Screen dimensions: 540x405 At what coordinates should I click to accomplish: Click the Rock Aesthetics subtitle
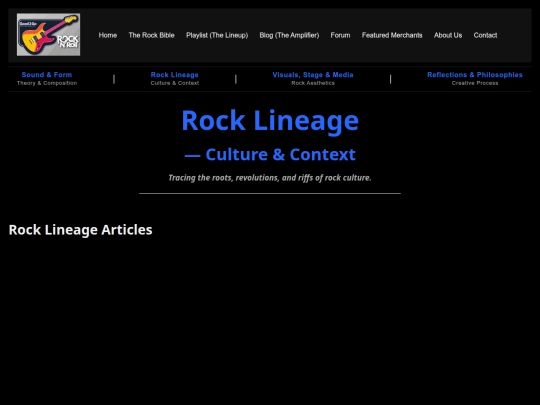click(313, 83)
